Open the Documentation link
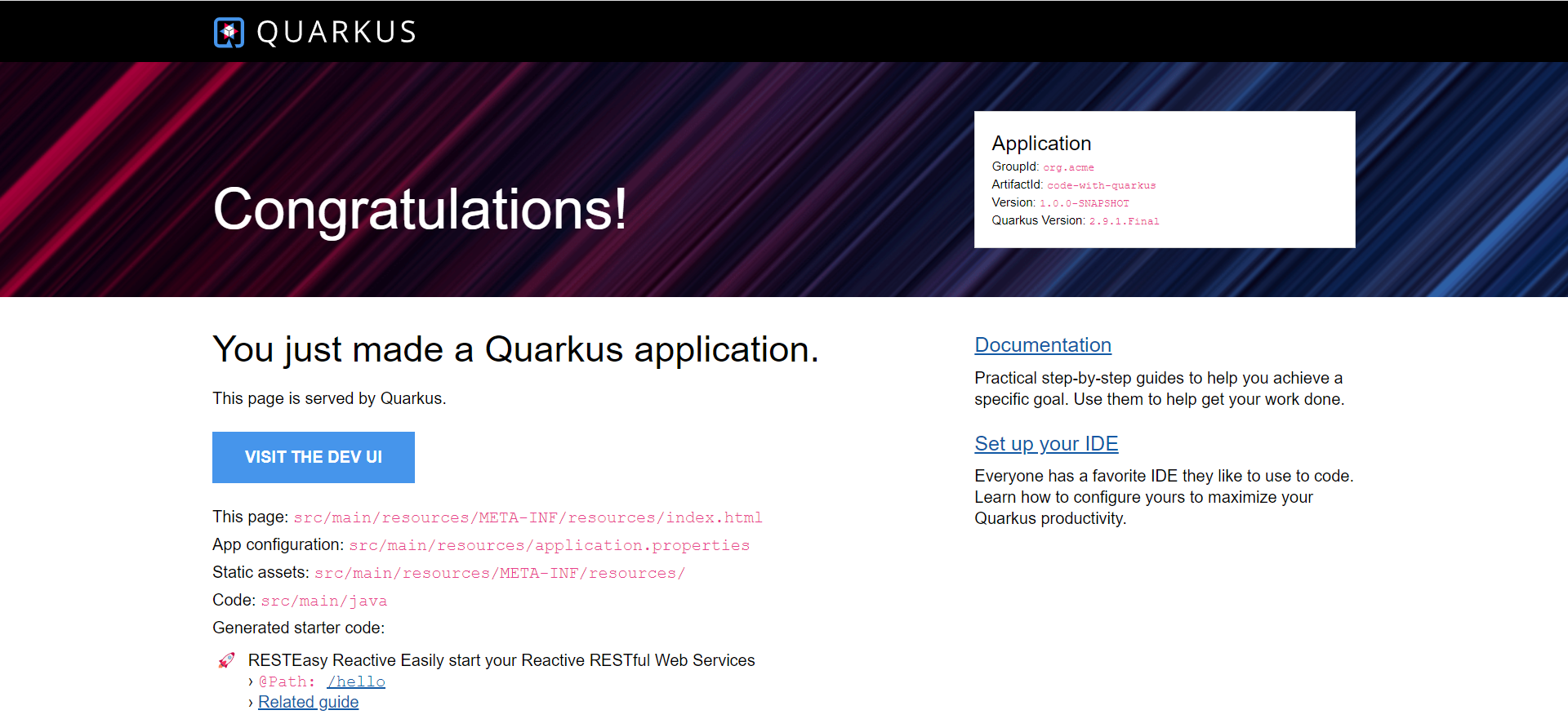 point(1043,345)
